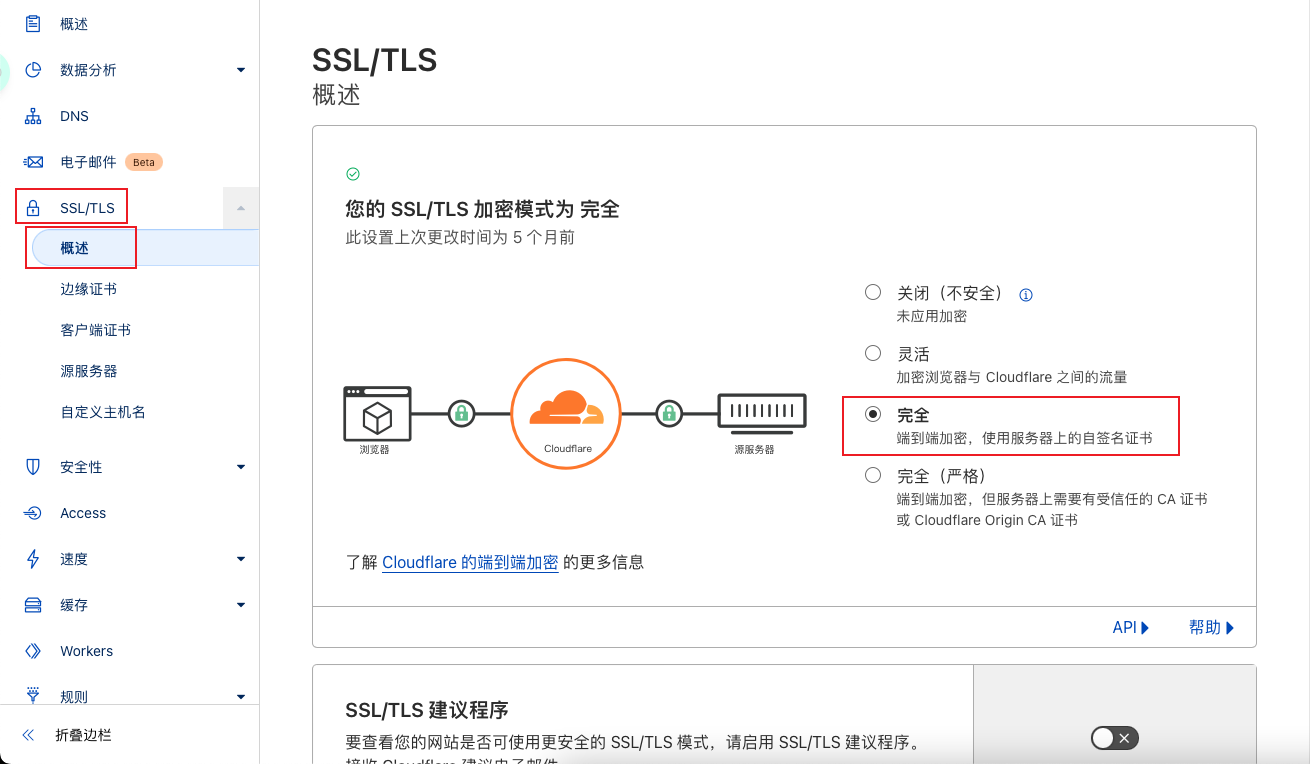The image size is (1310, 764).
Task: Click the Workers diamond icon
Action: pyautogui.click(x=33, y=651)
